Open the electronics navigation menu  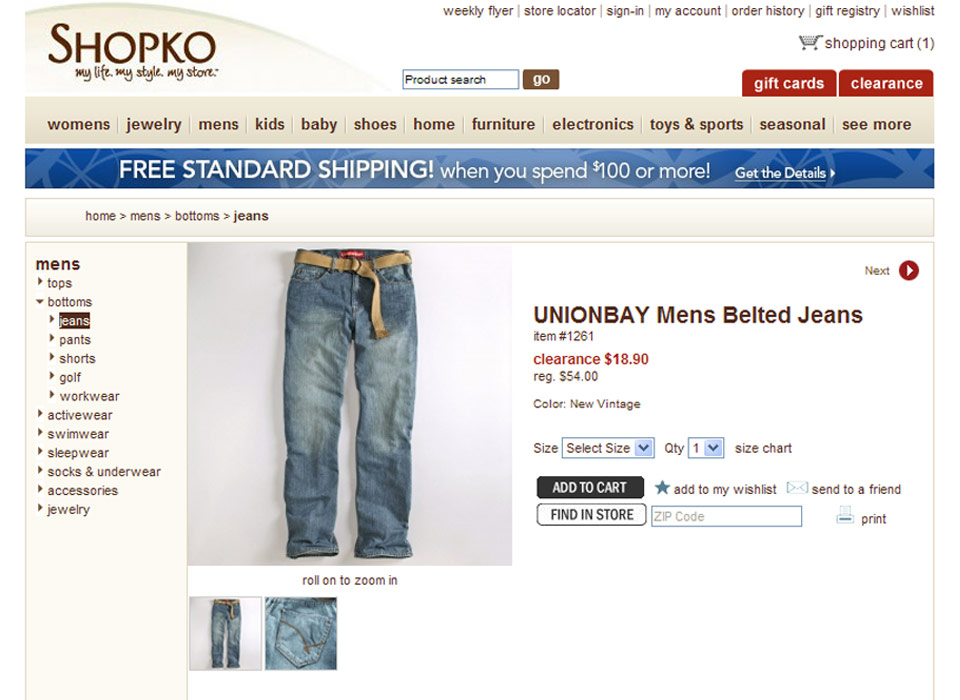(593, 124)
